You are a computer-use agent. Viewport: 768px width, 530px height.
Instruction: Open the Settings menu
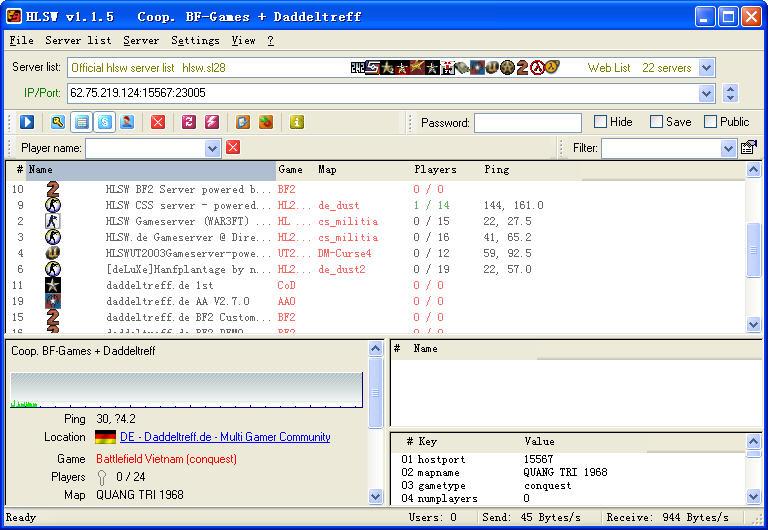click(195, 41)
